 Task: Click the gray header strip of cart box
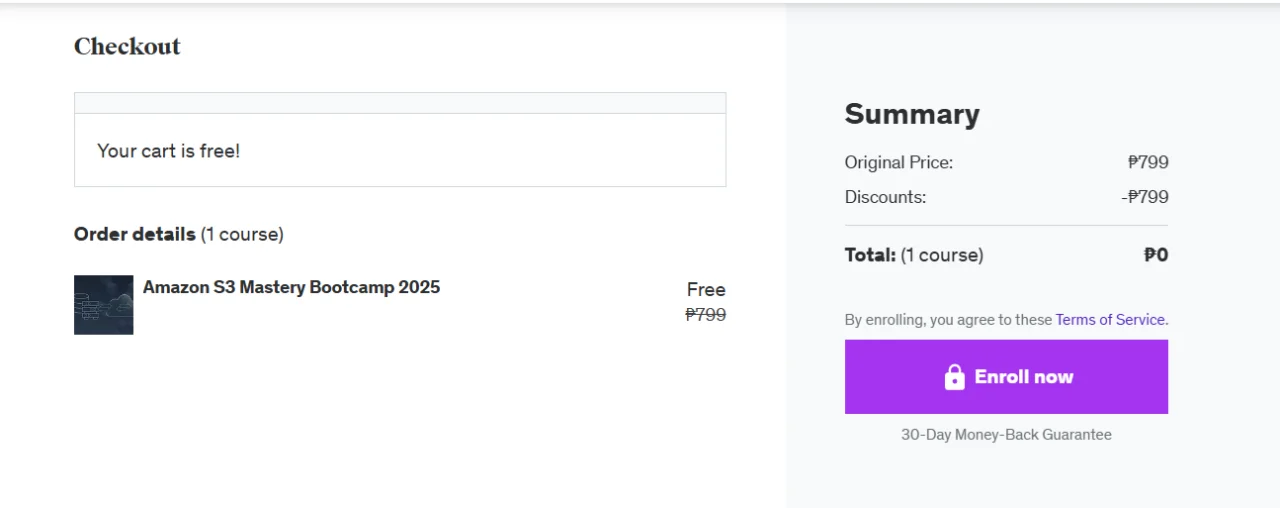[x=400, y=103]
